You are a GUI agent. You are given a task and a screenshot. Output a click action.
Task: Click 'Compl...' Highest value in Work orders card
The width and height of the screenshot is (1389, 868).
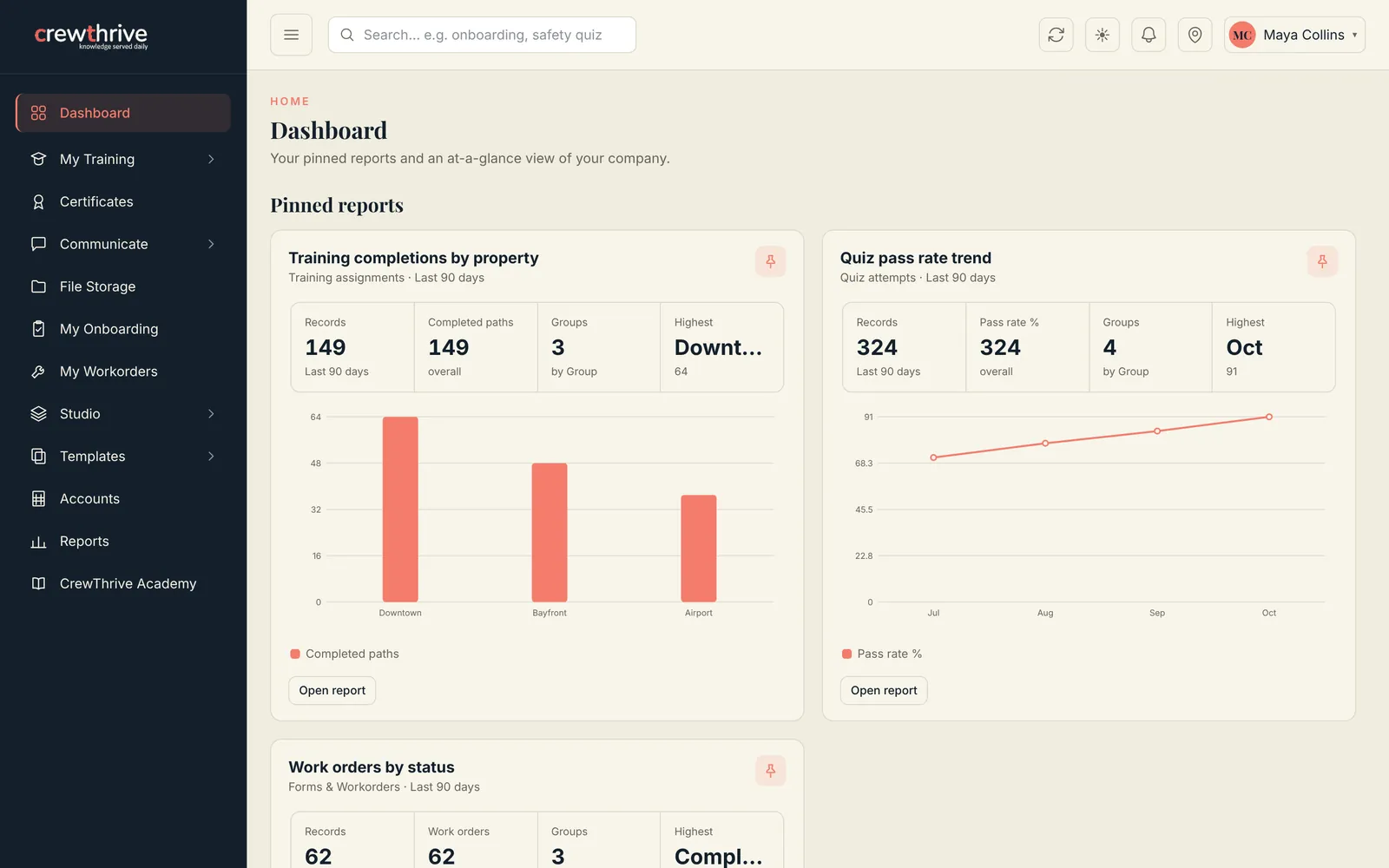pyautogui.click(x=718, y=857)
